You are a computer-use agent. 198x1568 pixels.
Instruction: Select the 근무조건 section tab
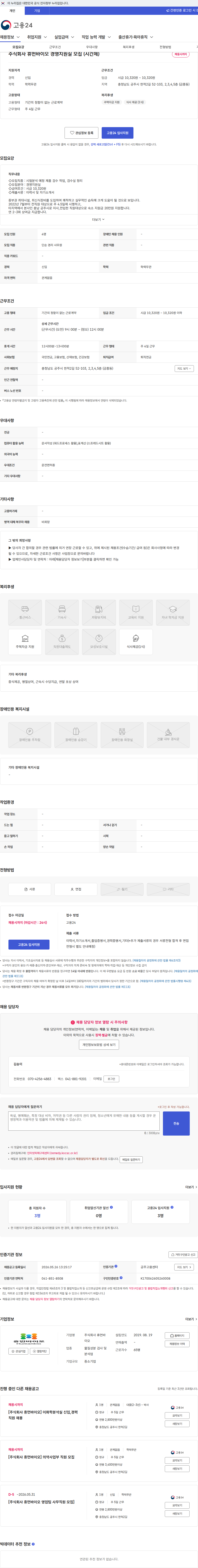point(55,47)
